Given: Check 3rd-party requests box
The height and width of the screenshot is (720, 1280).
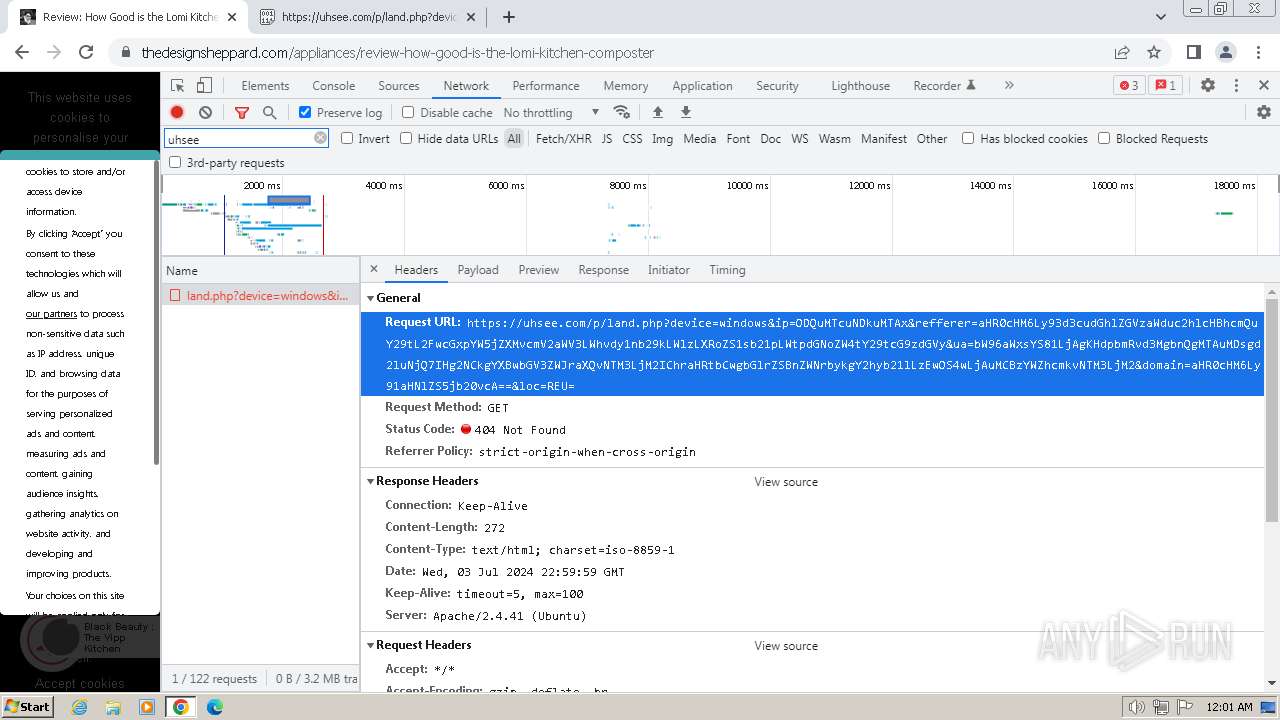Looking at the screenshot, I should click(x=175, y=162).
